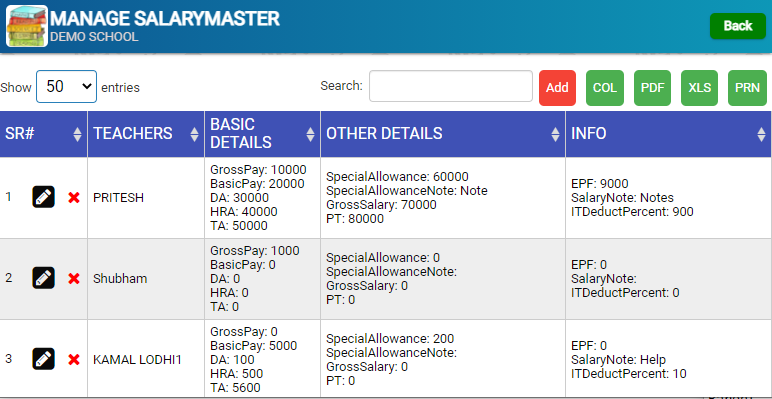Print table with PRN button

click(x=747, y=88)
